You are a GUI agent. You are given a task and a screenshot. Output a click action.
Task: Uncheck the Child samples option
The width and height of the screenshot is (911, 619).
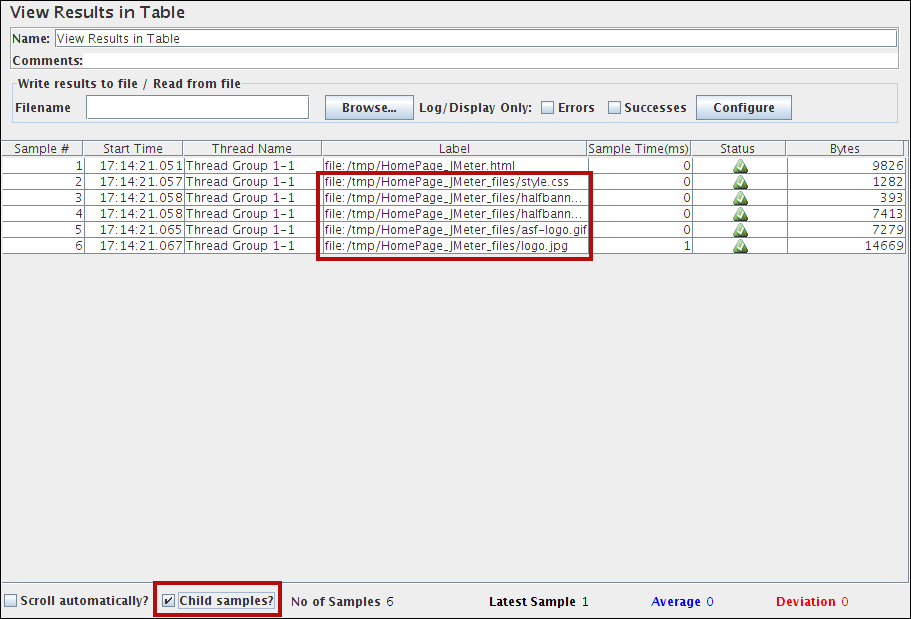[169, 601]
